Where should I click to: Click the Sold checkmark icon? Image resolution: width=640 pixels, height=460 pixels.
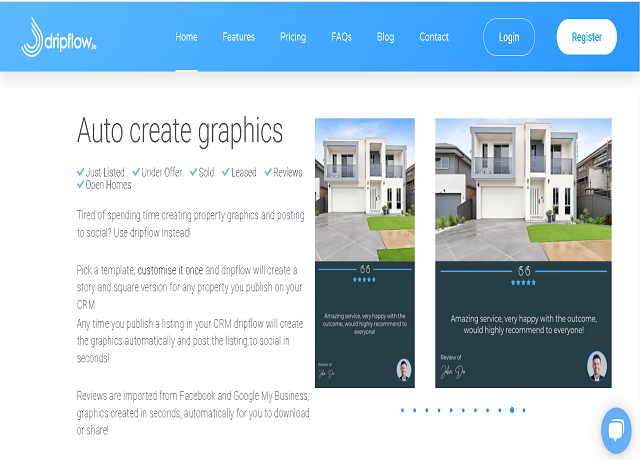click(193, 172)
